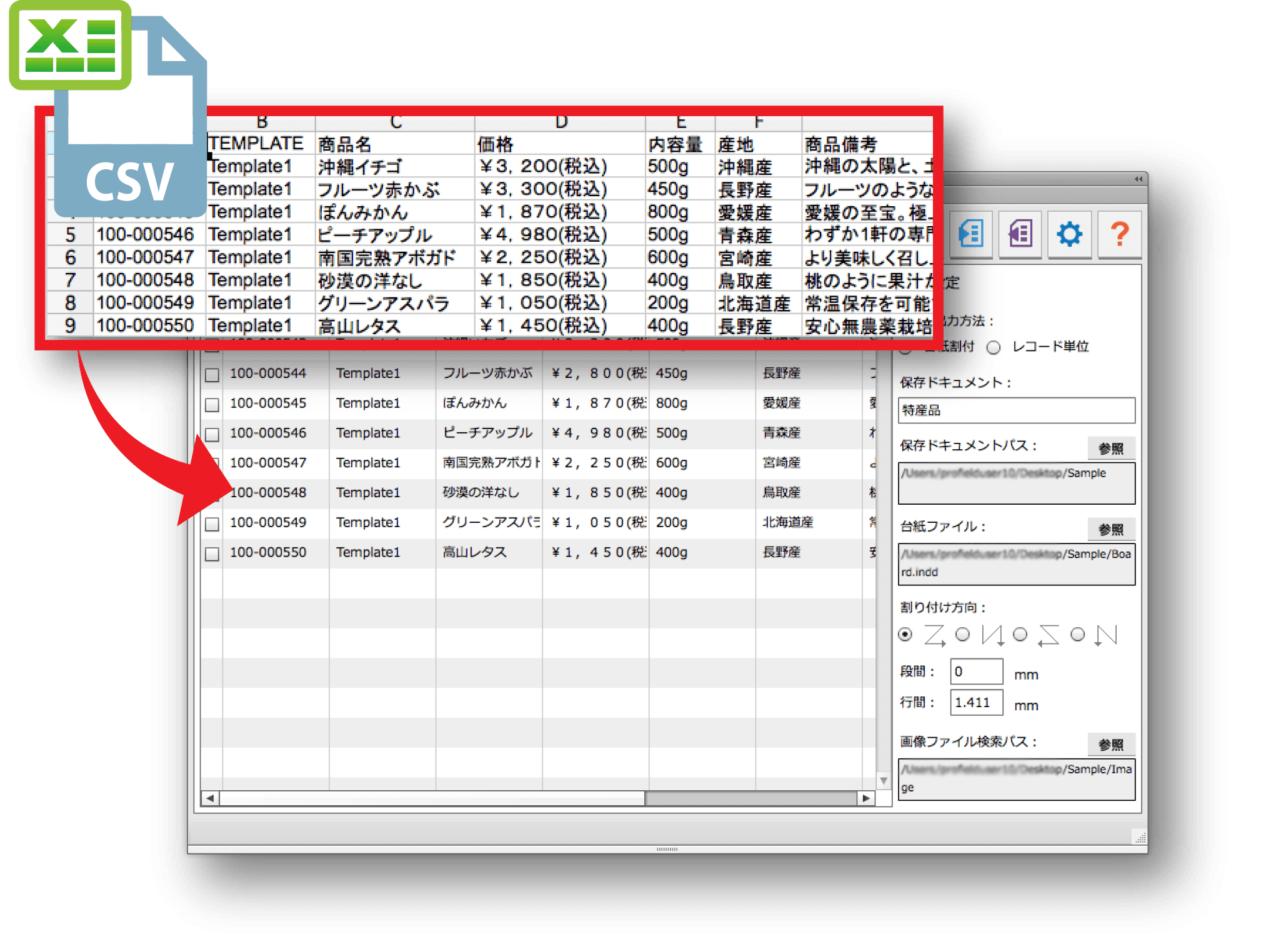Click the 南国完熟アボガド cell in the spreadsheet
The width and height of the screenshot is (1281, 952).
click(x=395, y=257)
